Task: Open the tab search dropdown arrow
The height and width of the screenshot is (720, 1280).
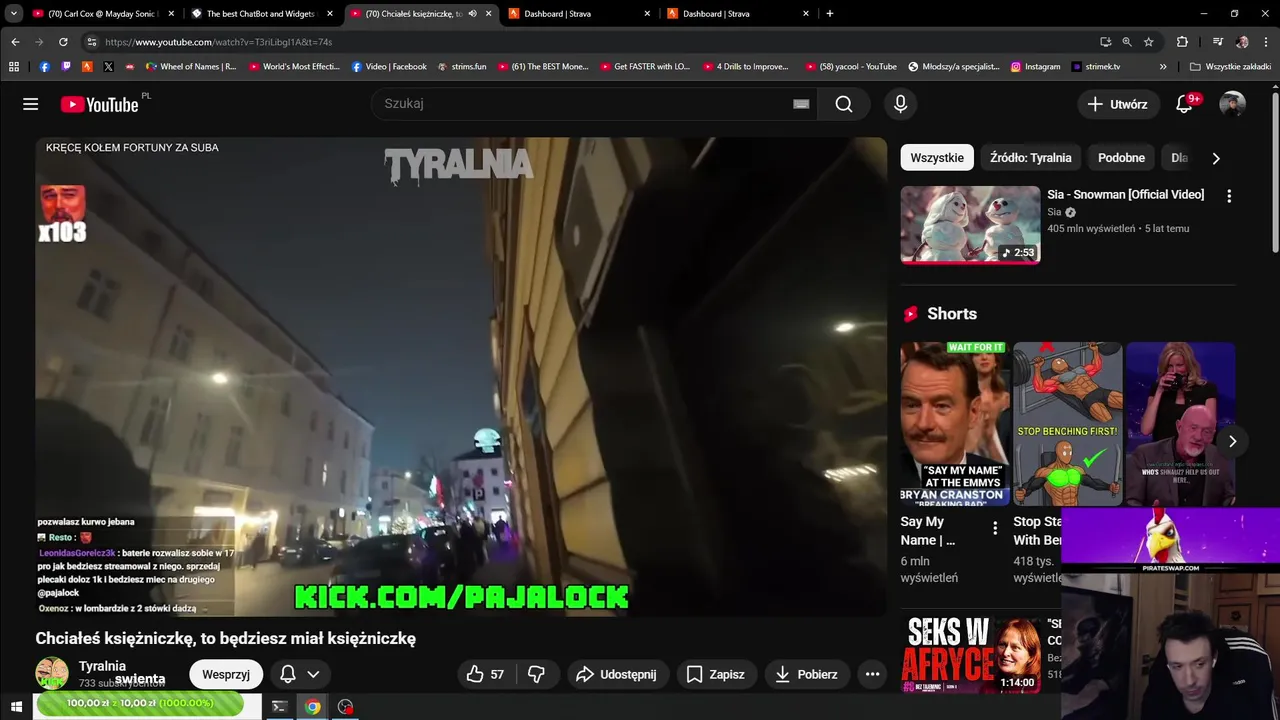Action: coord(14,14)
